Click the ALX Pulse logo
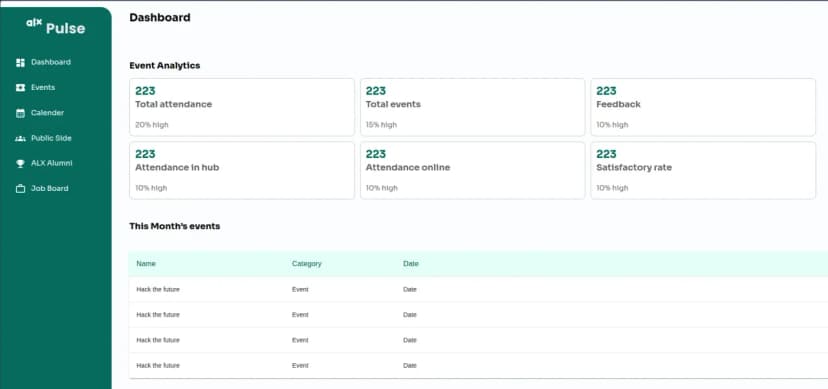This screenshot has width=828, height=389. pyautogui.click(x=55, y=27)
